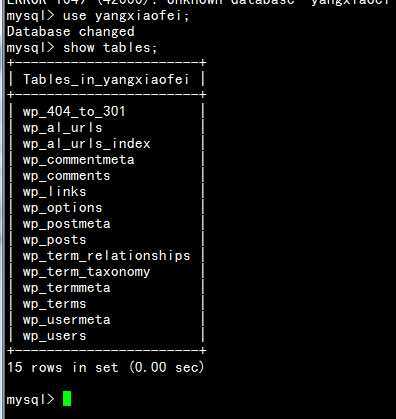
Task: Click the green cursor at the mysql prompt
Action: 67,399
